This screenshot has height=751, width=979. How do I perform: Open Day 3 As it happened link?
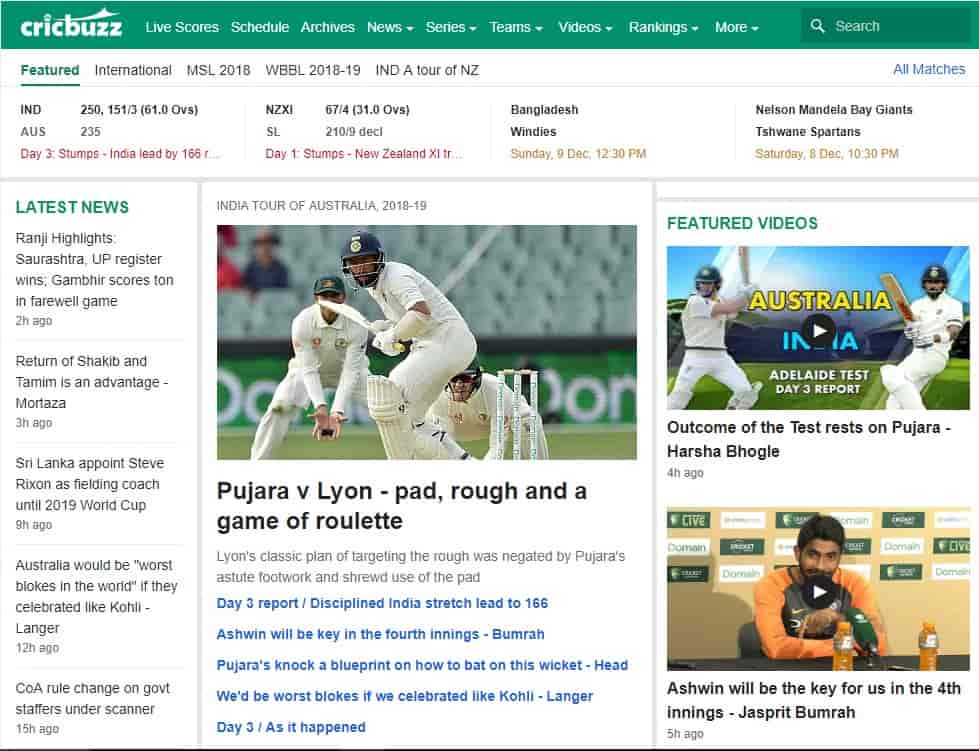click(291, 727)
